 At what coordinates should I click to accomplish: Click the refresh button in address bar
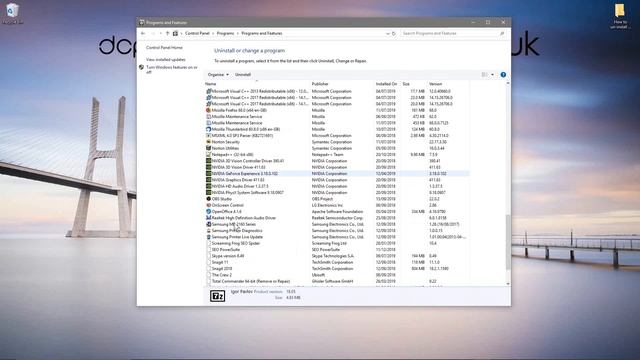tap(394, 33)
